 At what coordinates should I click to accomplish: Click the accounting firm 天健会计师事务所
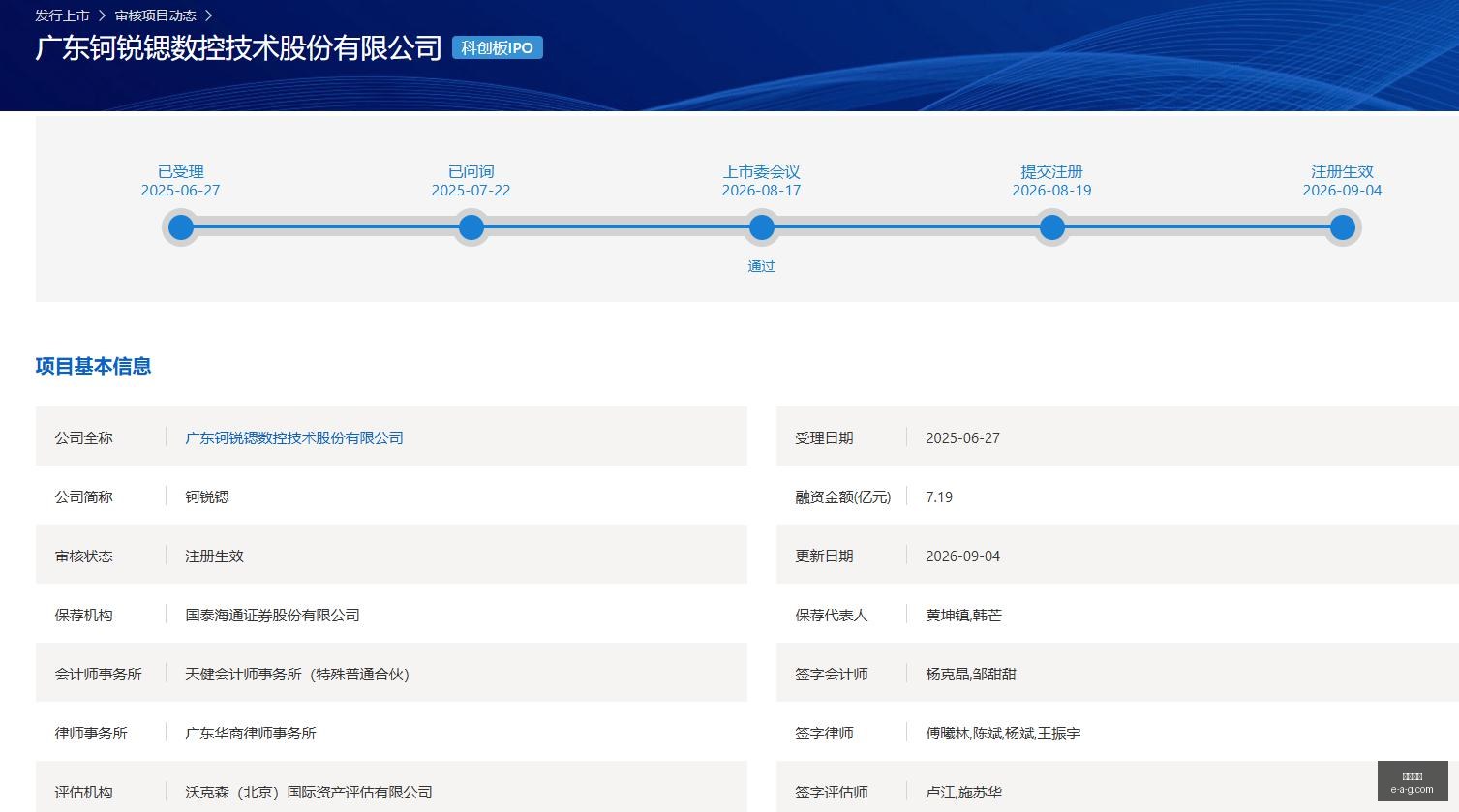coord(297,674)
